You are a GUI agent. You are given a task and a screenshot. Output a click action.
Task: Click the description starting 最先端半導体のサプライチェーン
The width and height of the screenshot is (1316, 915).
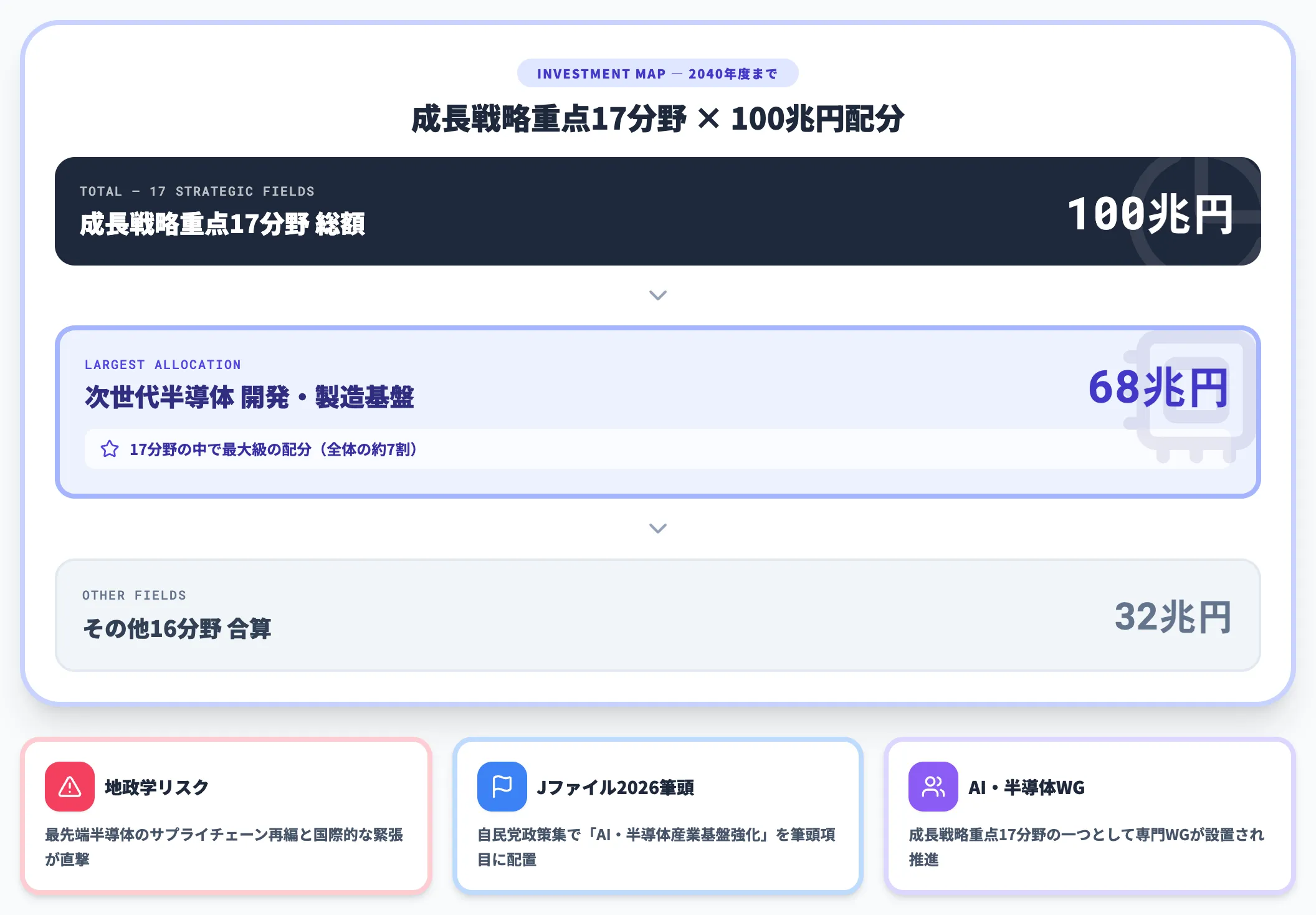tap(224, 846)
